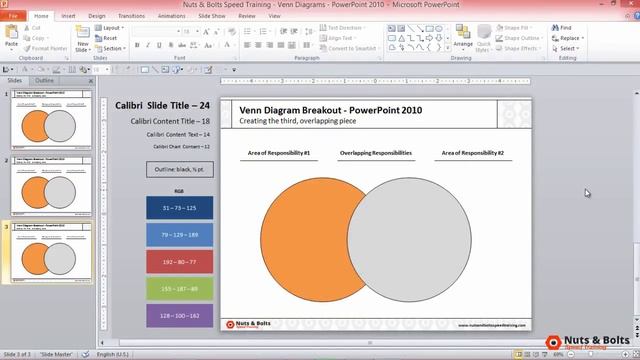Start Slide Show from status bar
The image size is (640, 360).
[544, 354]
